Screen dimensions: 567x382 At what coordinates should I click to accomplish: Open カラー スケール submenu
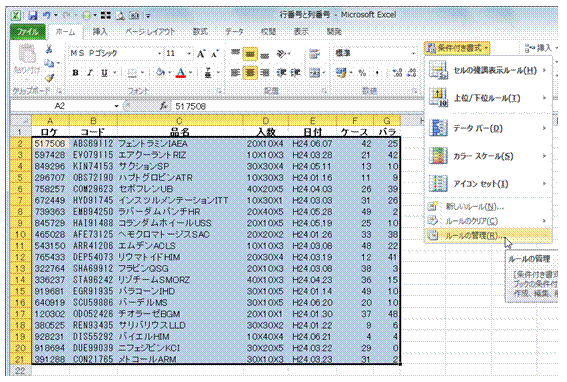click(488, 156)
